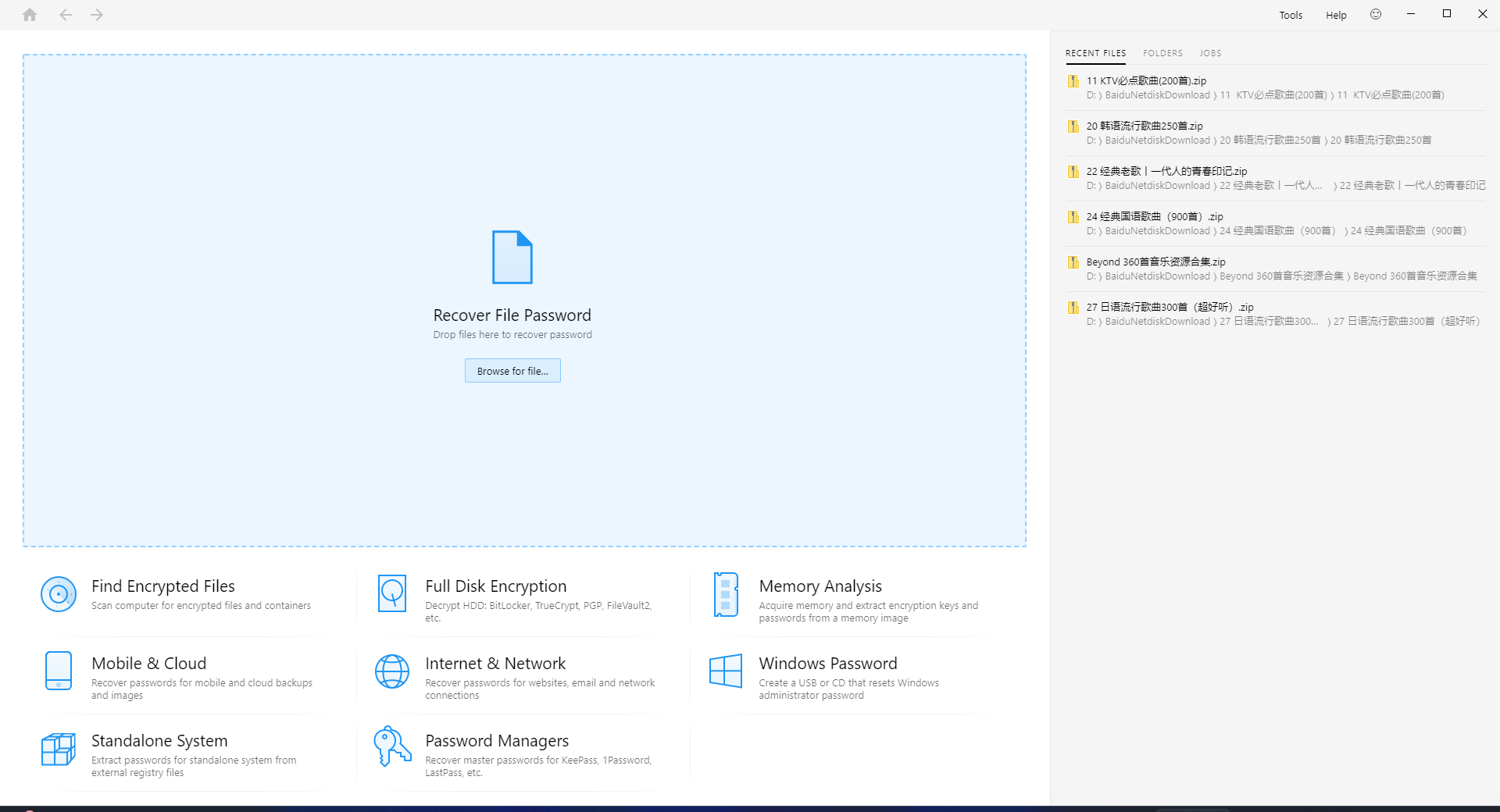This screenshot has height=812, width=1500.
Task: Click 'Drop files here to recover password' text
Action: pyautogui.click(x=512, y=335)
